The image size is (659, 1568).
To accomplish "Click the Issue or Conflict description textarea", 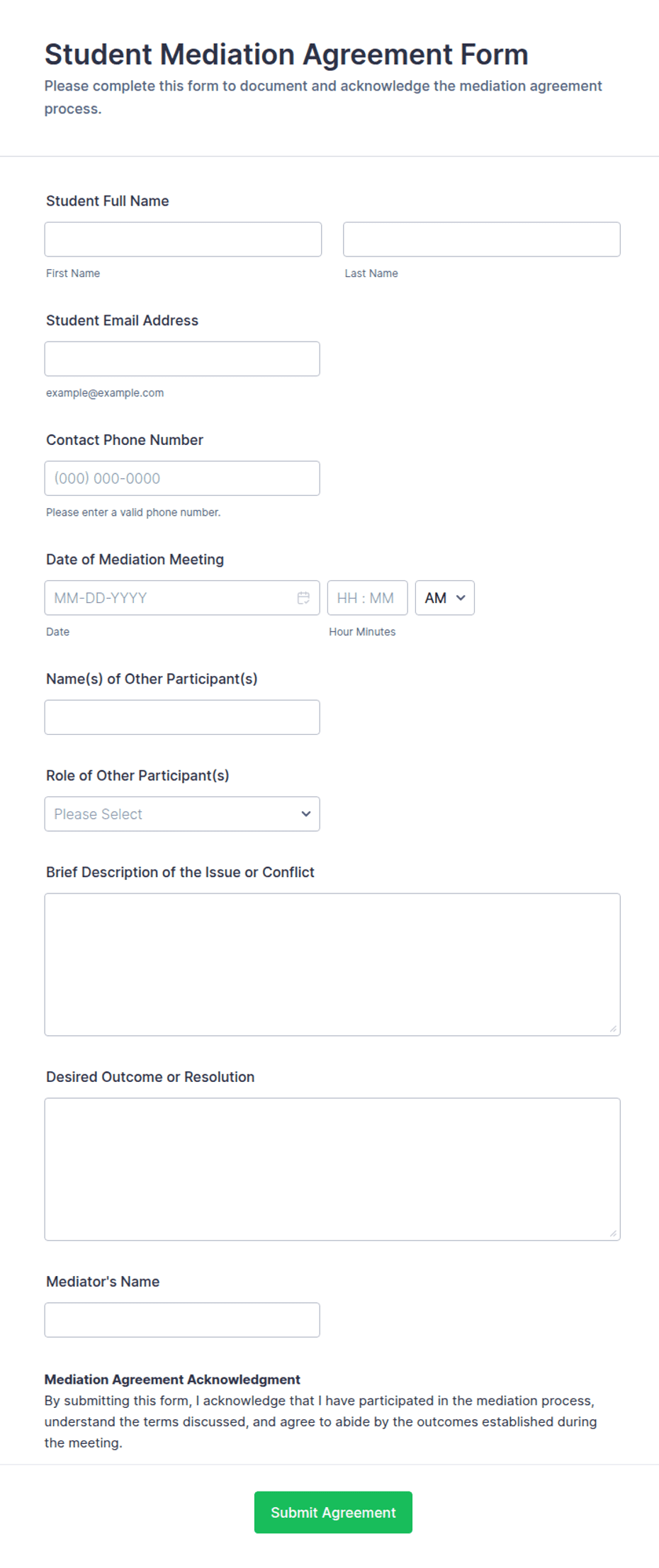I will (332, 964).
